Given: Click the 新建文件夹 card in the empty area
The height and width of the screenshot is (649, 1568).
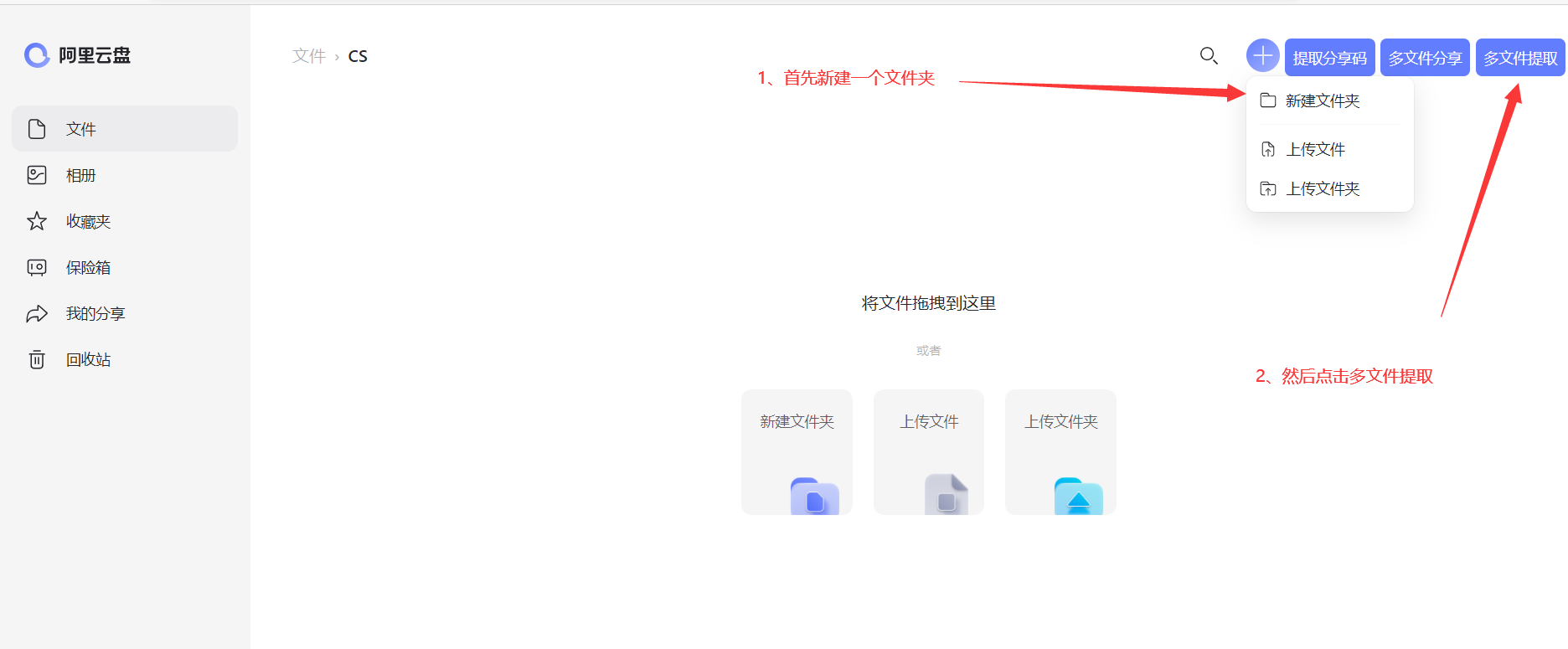Looking at the screenshot, I should coord(797,452).
